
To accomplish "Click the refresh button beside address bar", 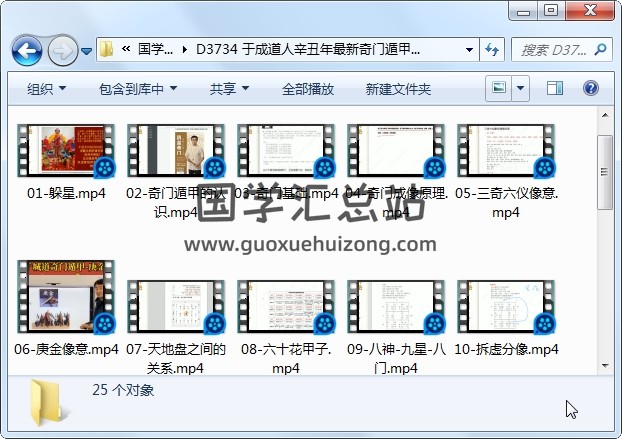I will [x=492, y=49].
